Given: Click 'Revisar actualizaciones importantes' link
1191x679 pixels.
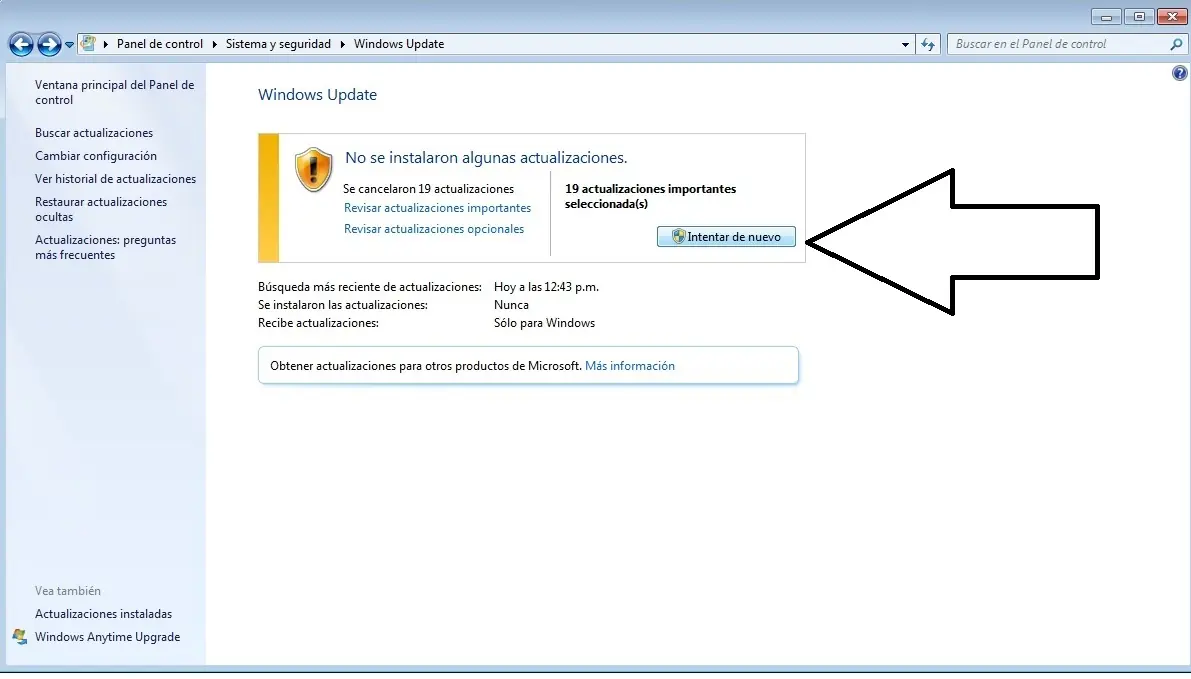Looking at the screenshot, I should 438,208.
